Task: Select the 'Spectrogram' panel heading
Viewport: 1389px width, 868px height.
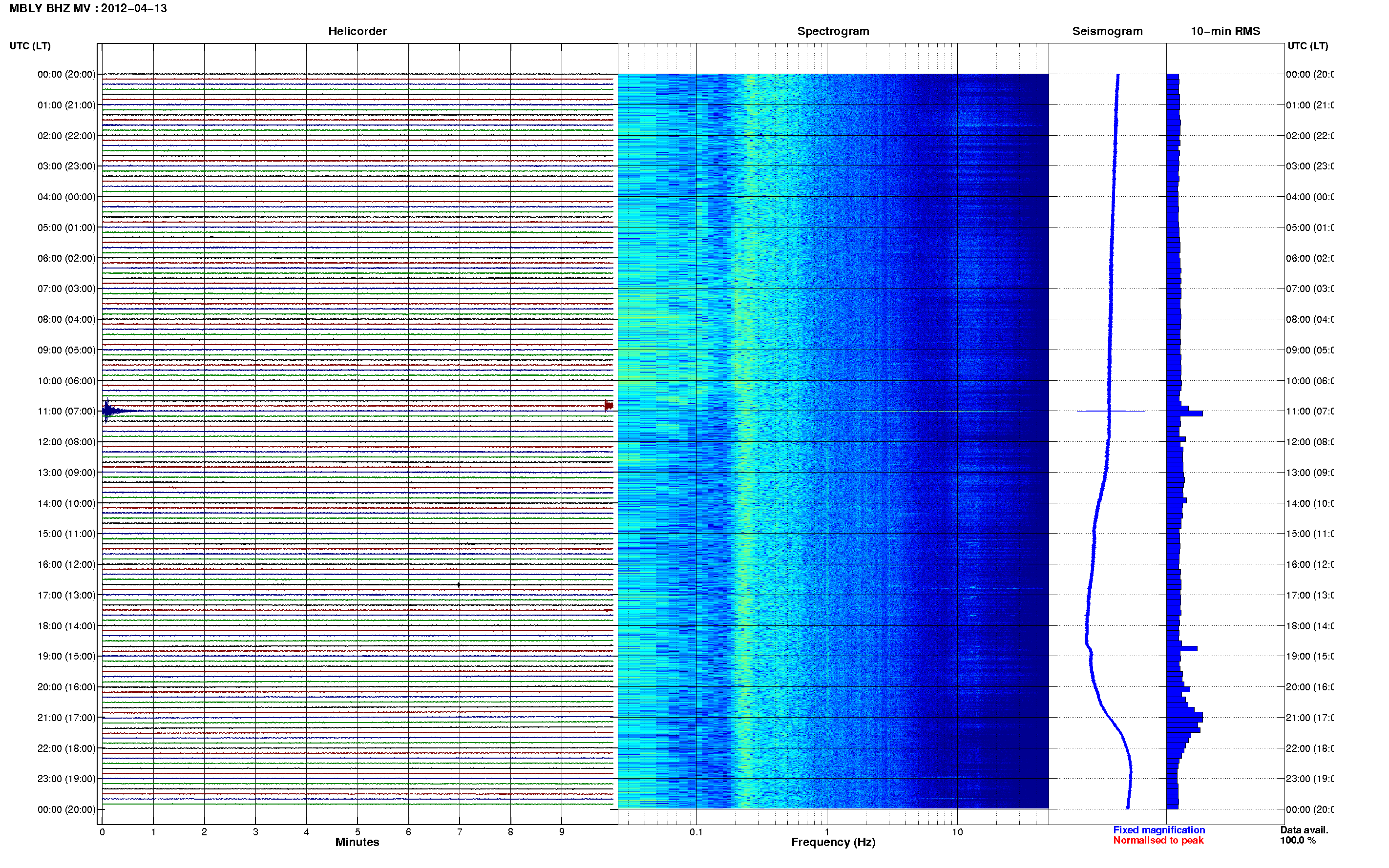Action: coord(833,31)
